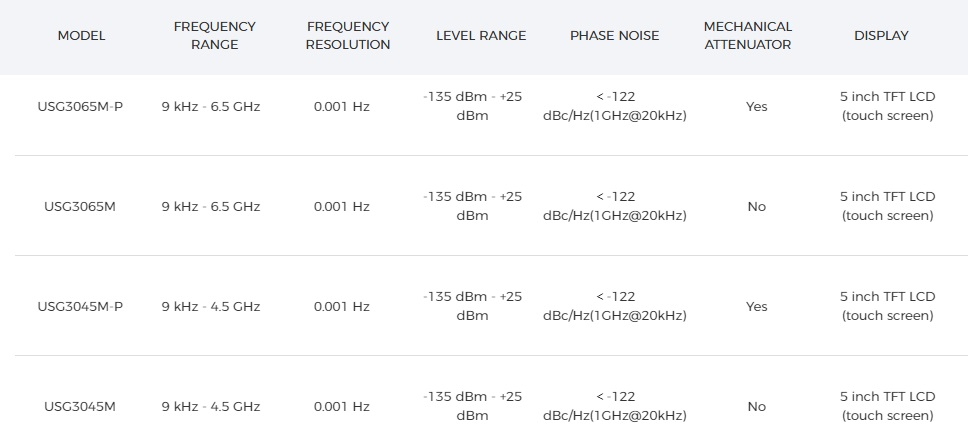The height and width of the screenshot is (446, 968).
Task: Click the 9 kHz - 6.5 GHz cell of USG3065M-P
Action: [211, 106]
